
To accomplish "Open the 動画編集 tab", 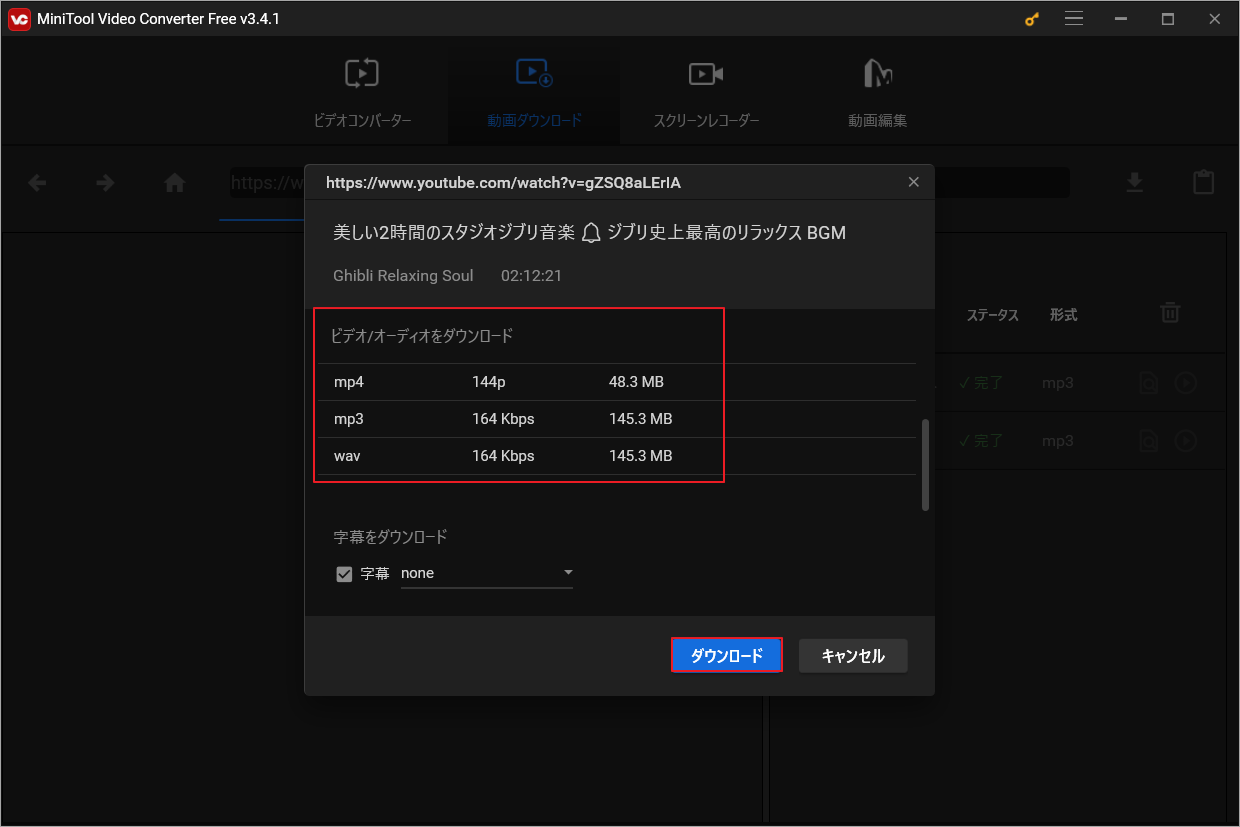I will [x=877, y=94].
